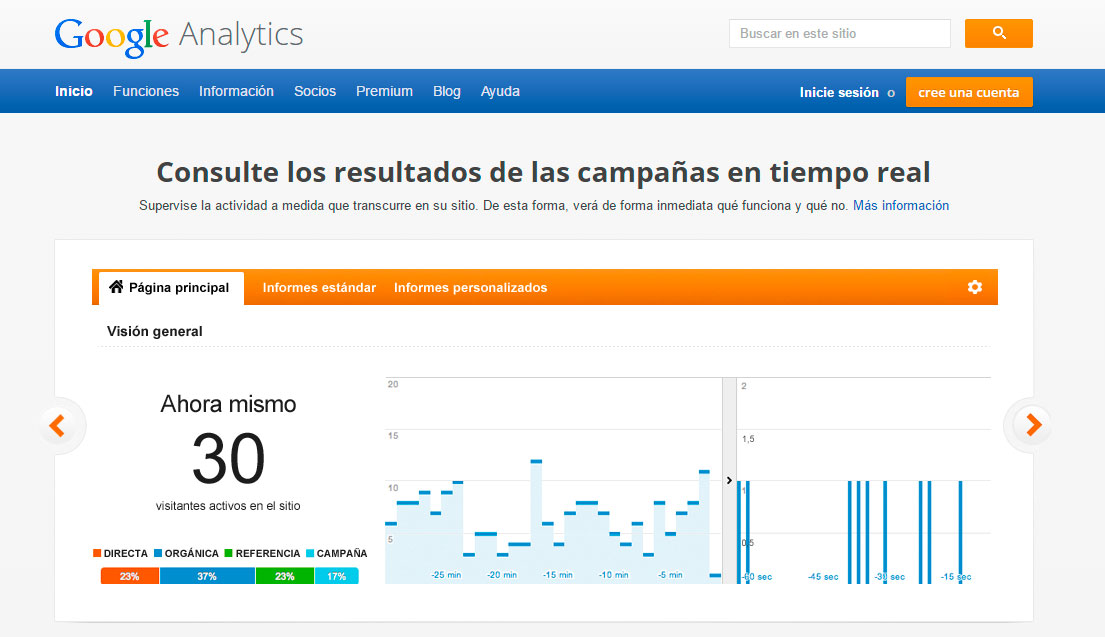
Task: Open the Información menu item
Action: 236,91
